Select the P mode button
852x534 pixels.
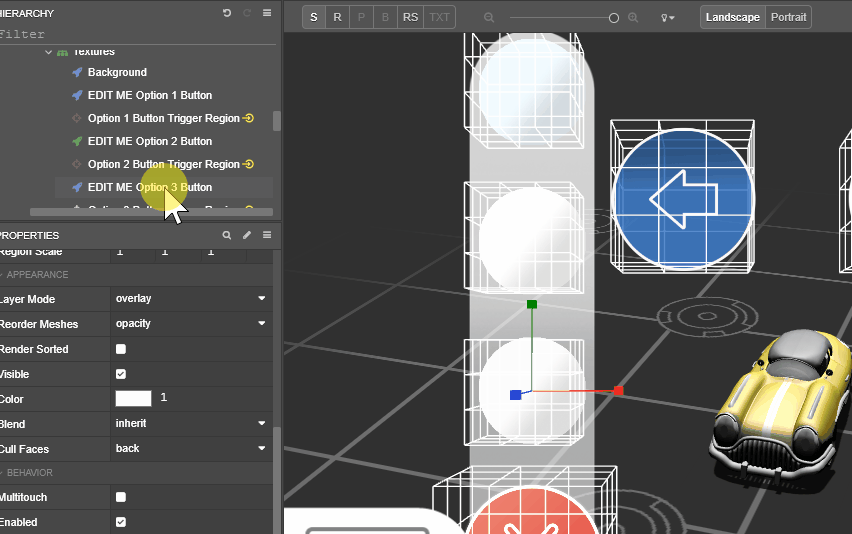click(x=361, y=17)
